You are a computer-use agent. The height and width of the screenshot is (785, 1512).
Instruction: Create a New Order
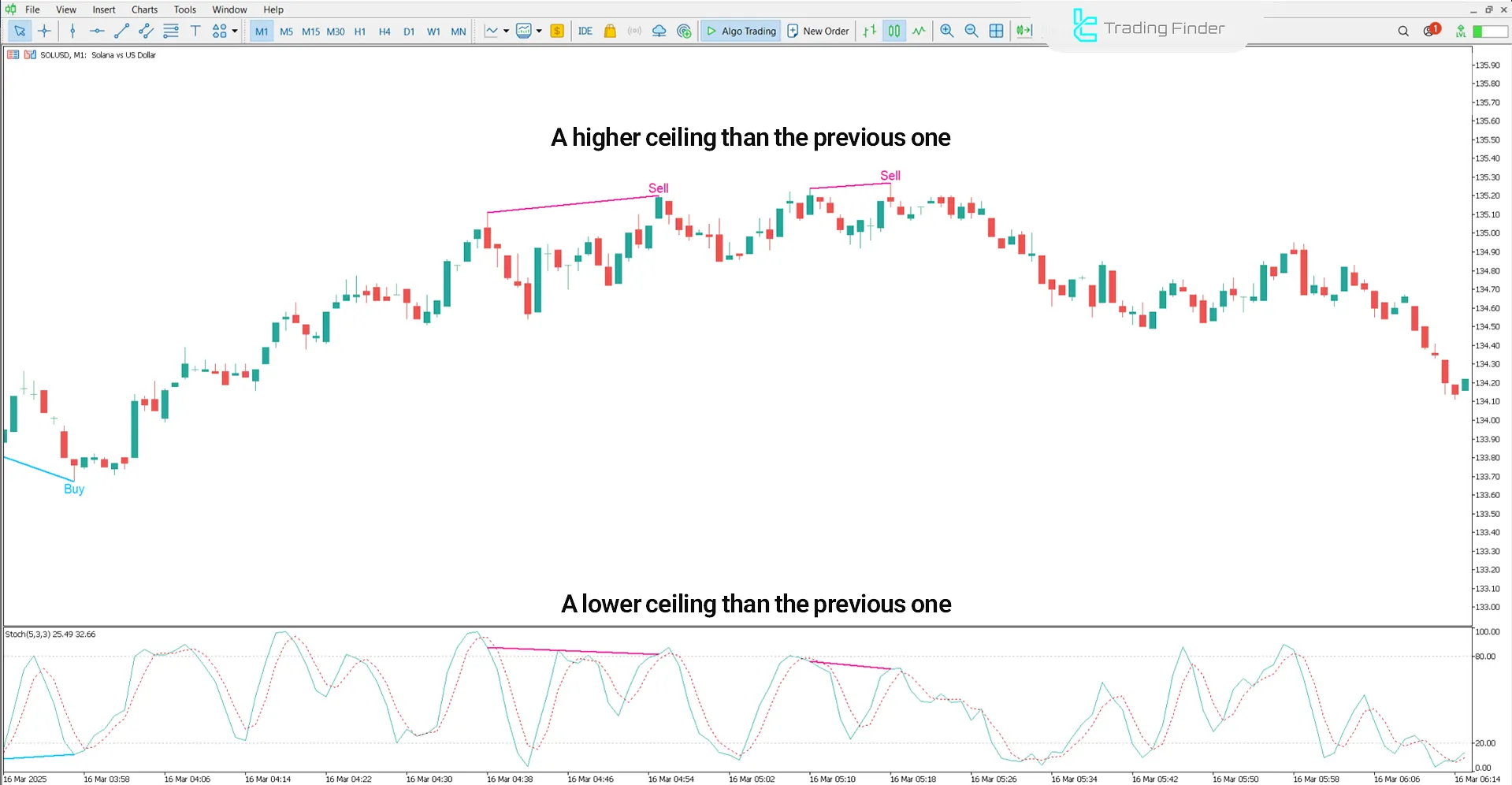pos(818,31)
